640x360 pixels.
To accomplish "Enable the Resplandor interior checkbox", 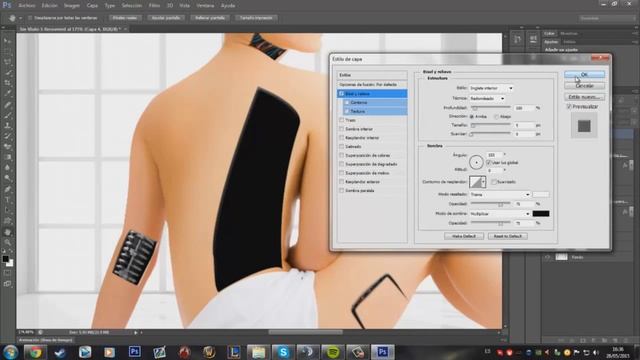I will (342, 138).
